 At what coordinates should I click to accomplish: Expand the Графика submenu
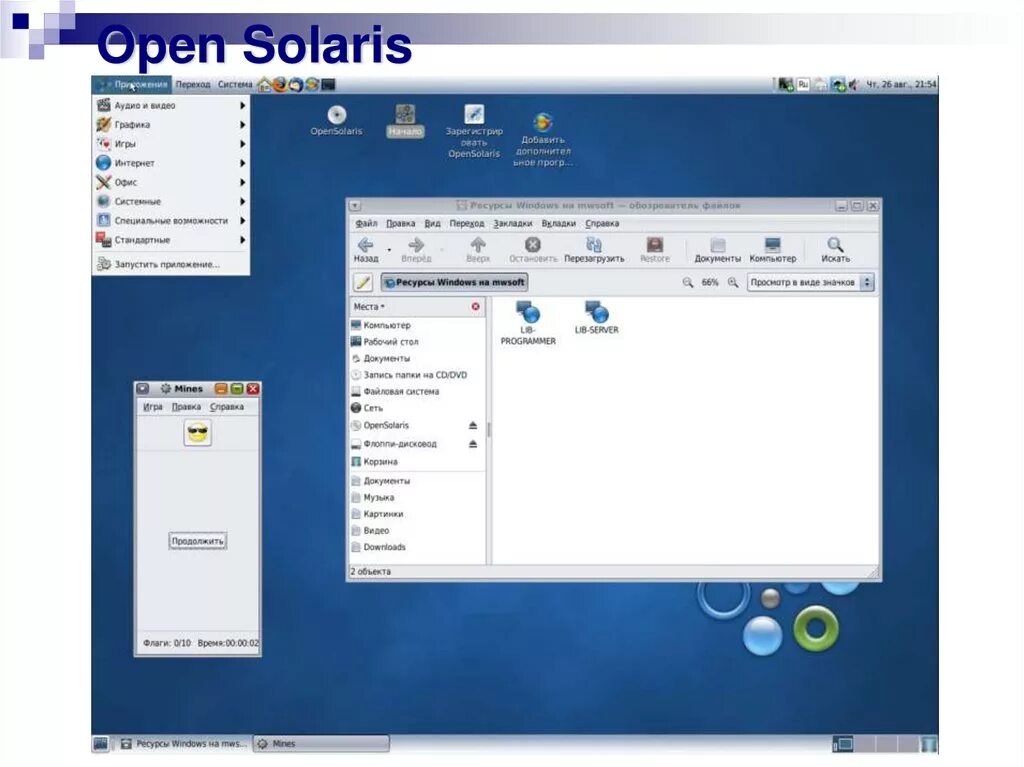(170, 124)
